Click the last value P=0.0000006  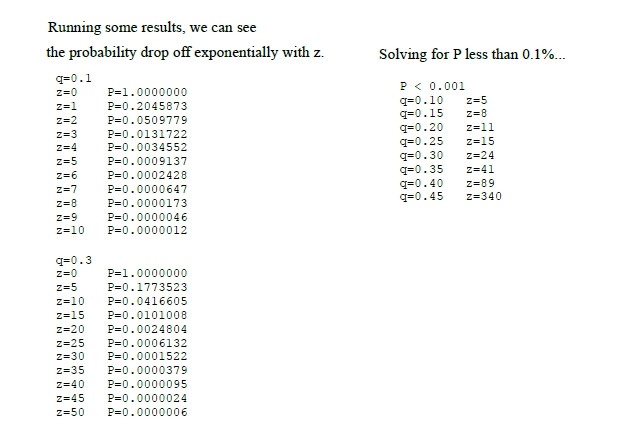click(x=147, y=412)
